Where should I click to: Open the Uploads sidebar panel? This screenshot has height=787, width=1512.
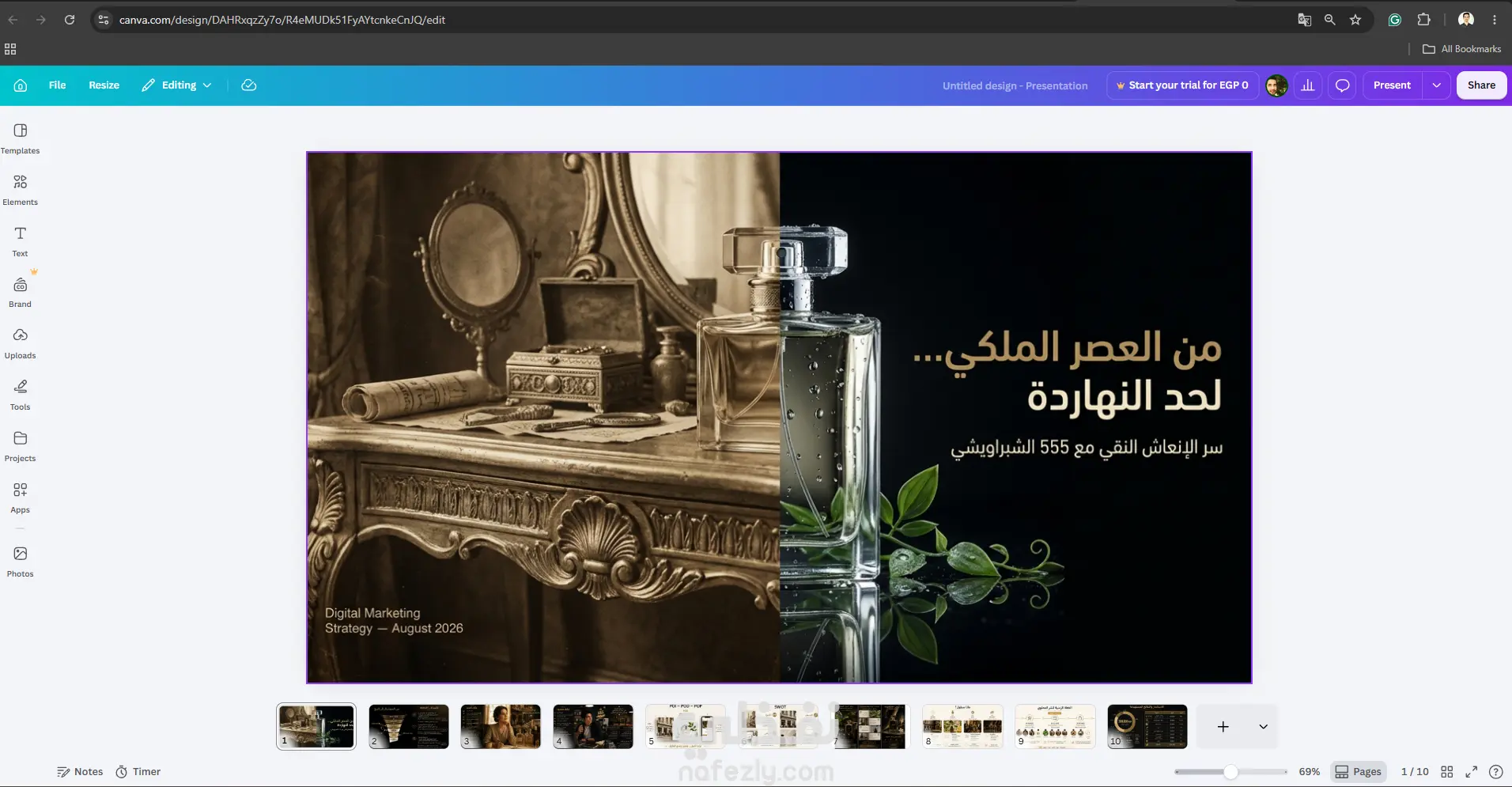(x=21, y=343)
